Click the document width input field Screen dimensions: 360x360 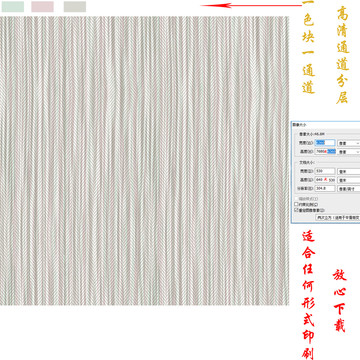coord(325,171)
